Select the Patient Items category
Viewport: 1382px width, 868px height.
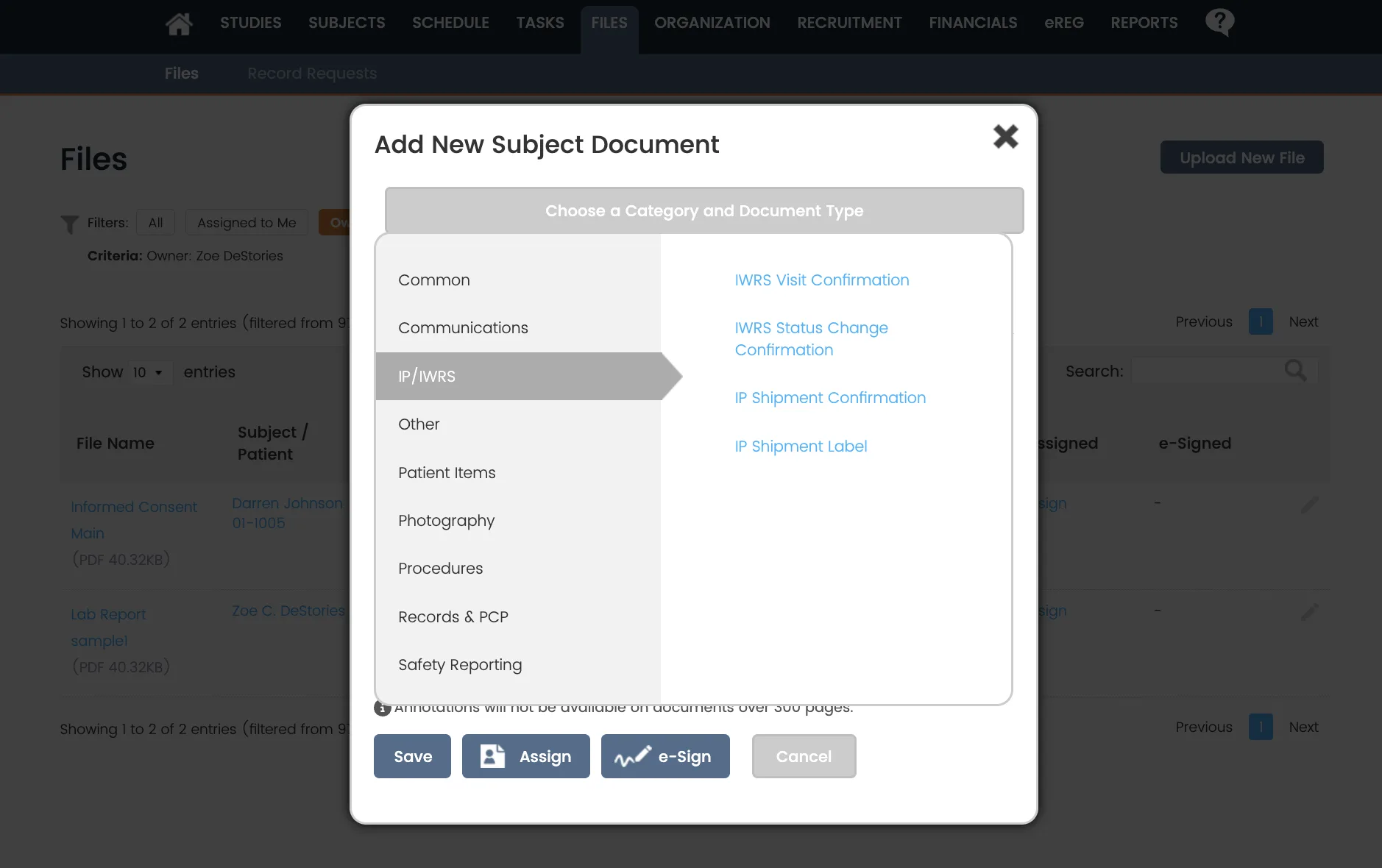point(518,473)
